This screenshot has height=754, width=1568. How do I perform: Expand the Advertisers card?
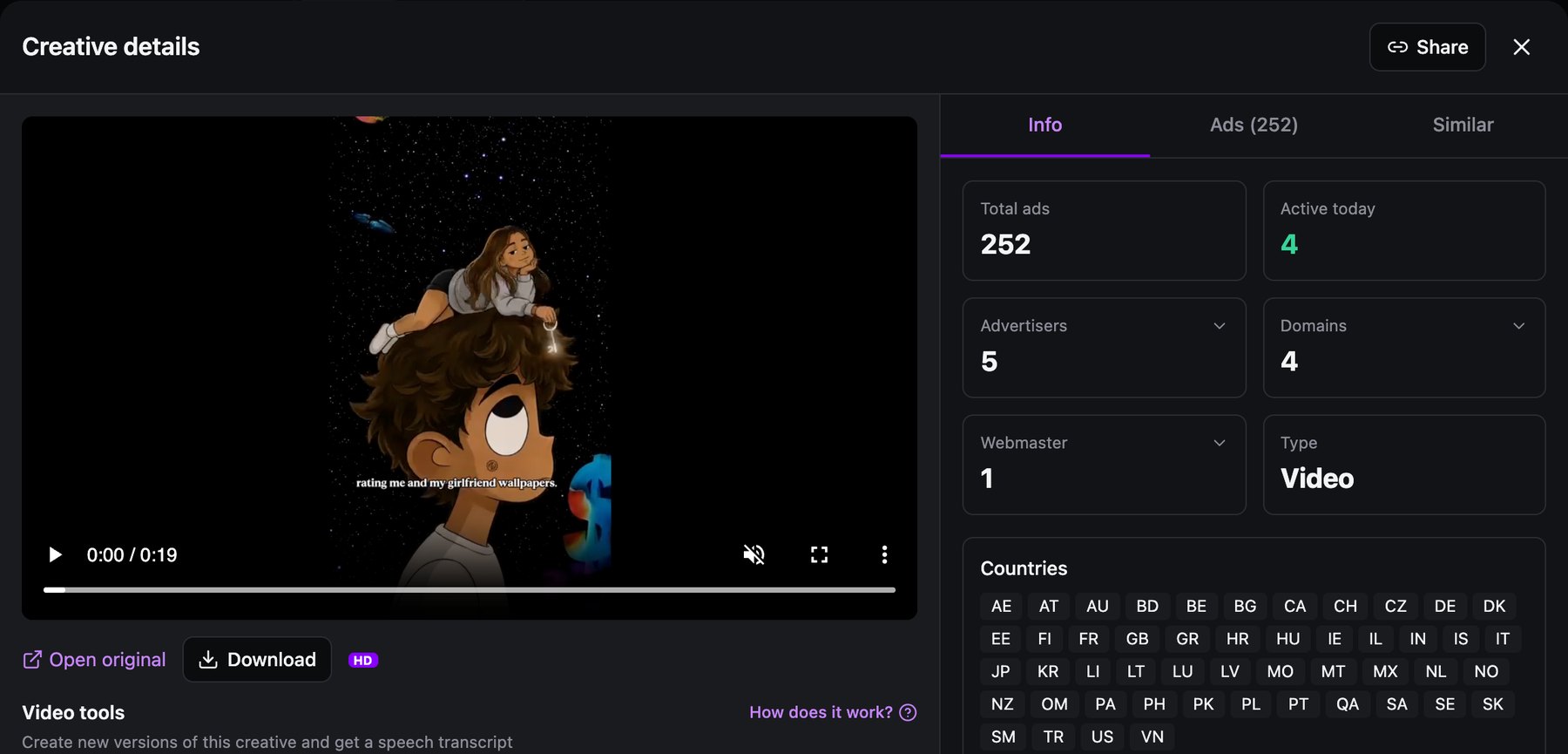[1104, 348]
